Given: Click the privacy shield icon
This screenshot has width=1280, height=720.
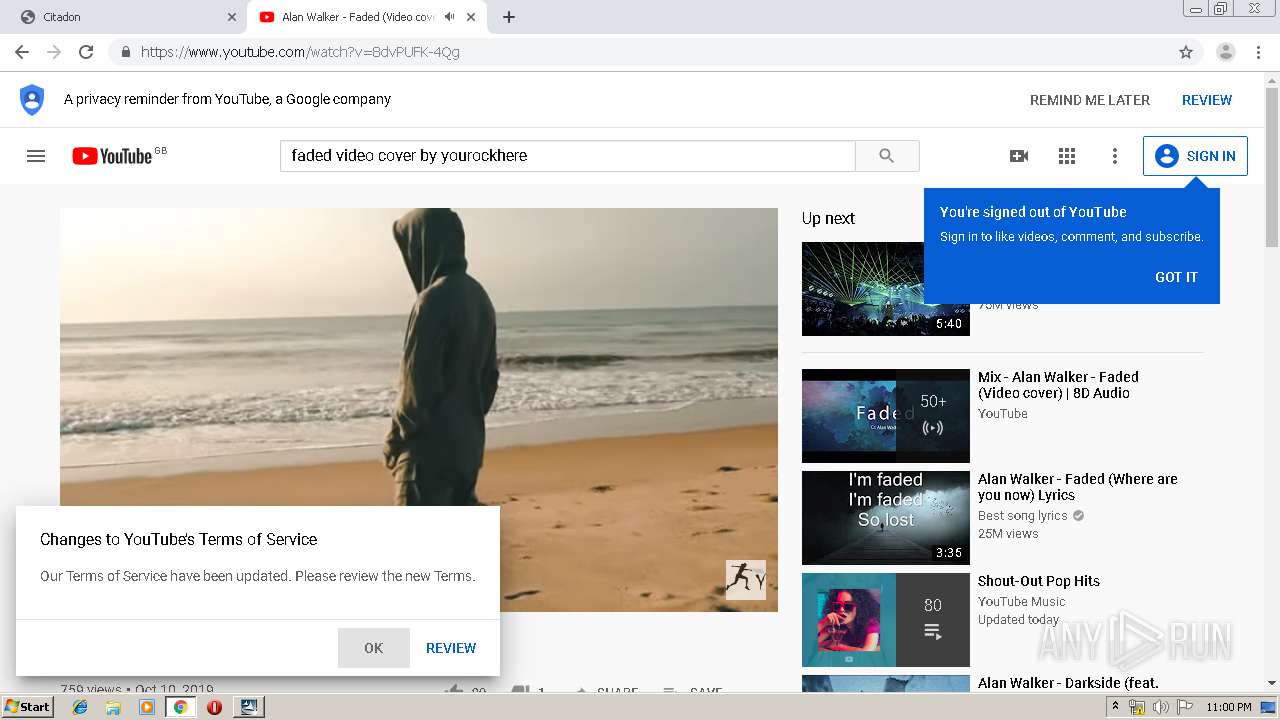Looking at the screenshot, I should click(32, 100).
